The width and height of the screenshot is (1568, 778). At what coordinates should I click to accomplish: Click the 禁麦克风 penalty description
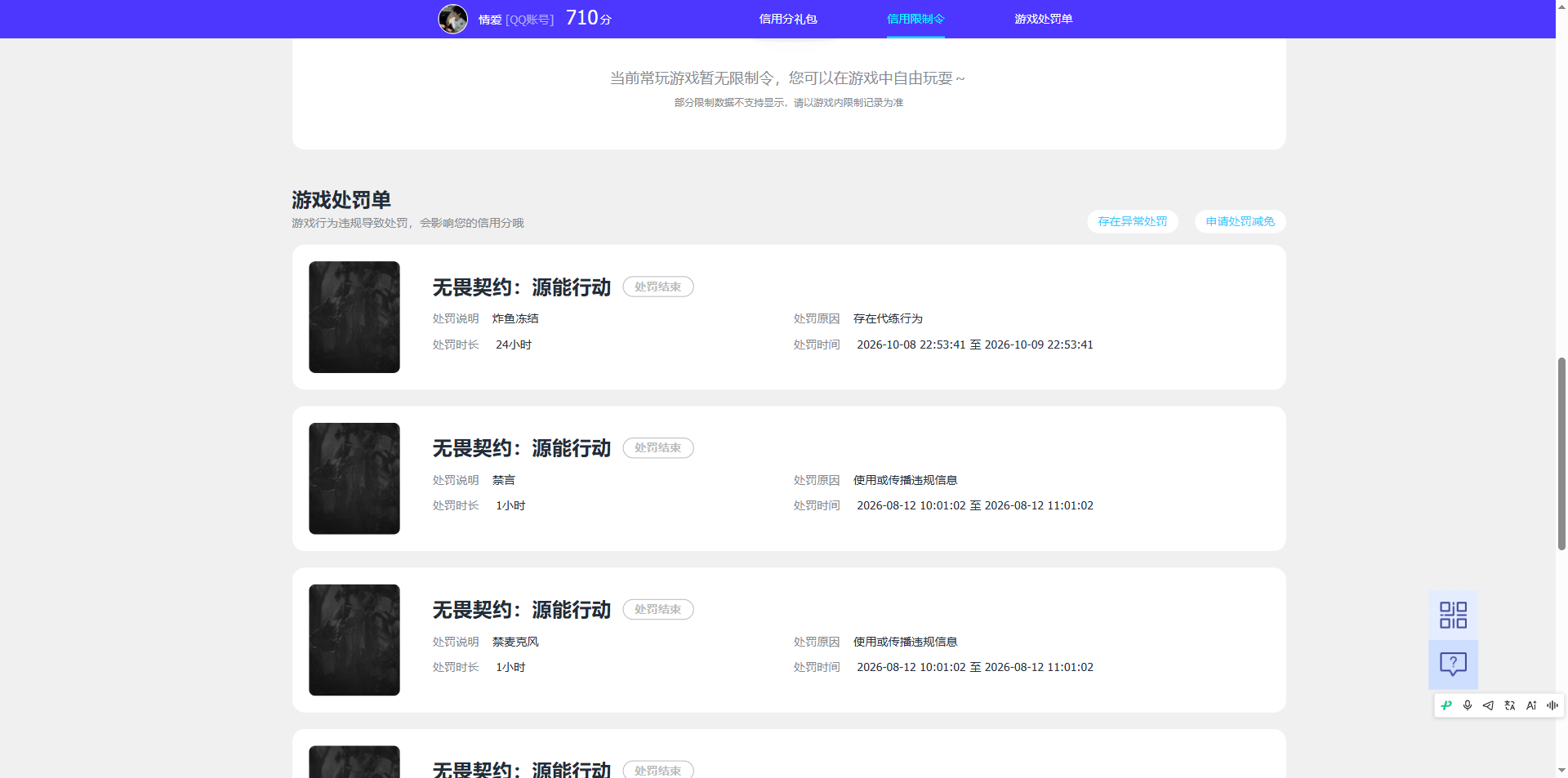pyautogui.click(x=515, y=642)
